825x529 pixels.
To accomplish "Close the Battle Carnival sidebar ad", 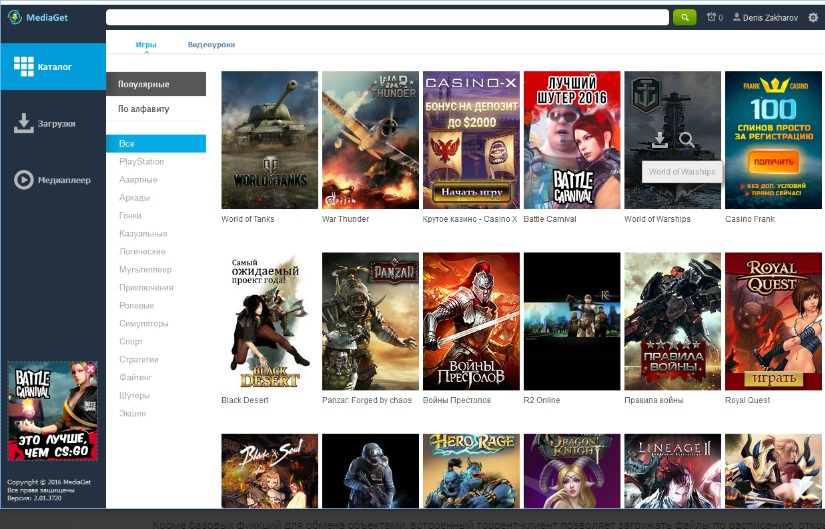I will point(91,369).
